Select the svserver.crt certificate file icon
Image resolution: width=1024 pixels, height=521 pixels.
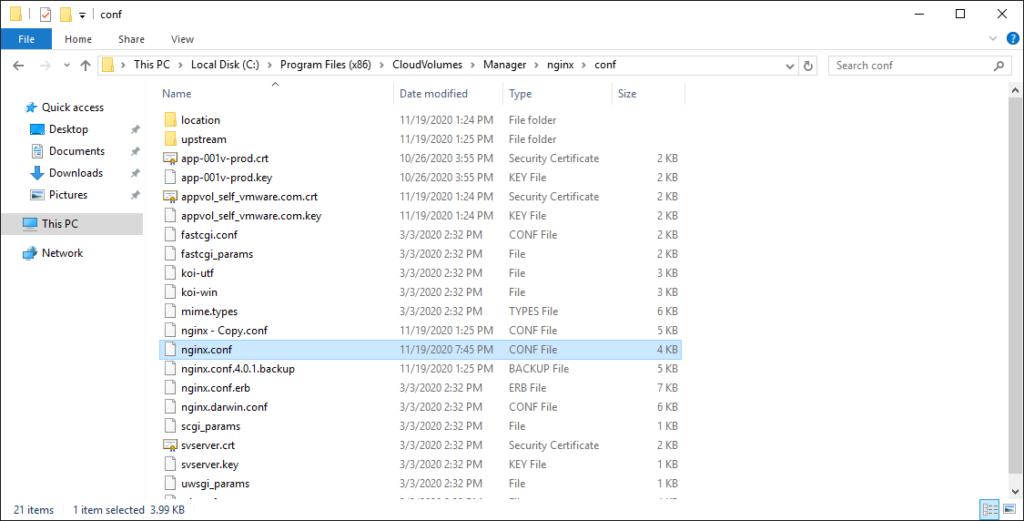click(x=170, y=445)
